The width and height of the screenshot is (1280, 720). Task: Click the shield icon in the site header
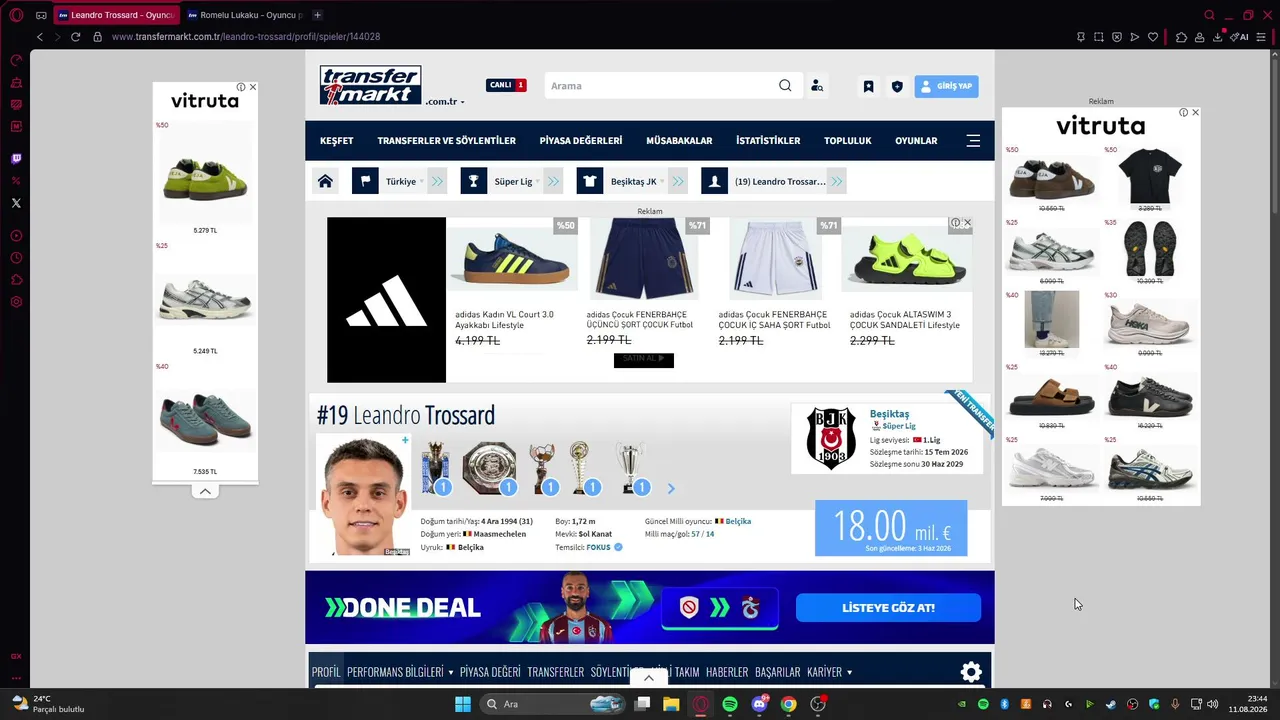point(897,87)
